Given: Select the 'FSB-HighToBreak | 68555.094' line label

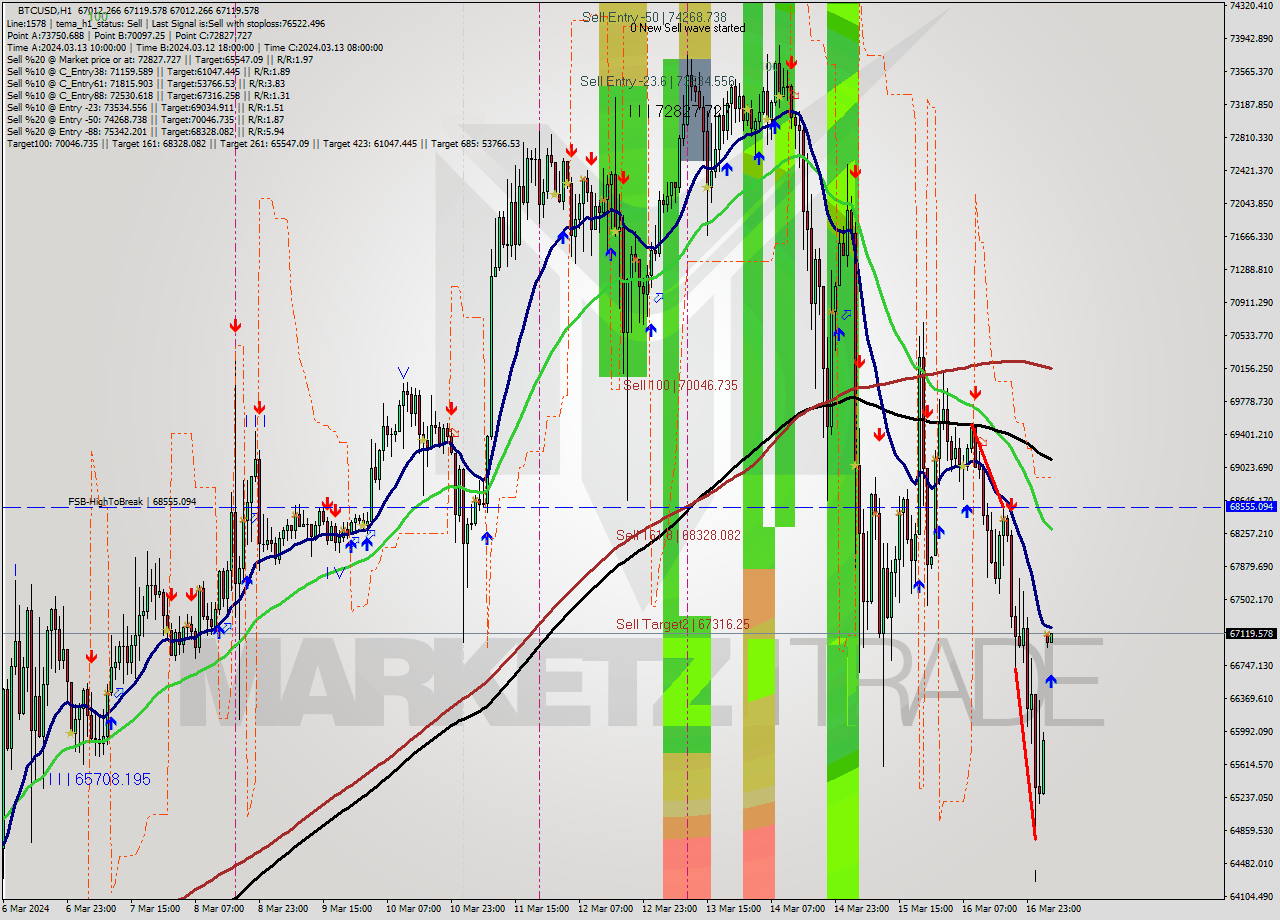Looking at the screenshot, I should (x=132, y=501).
